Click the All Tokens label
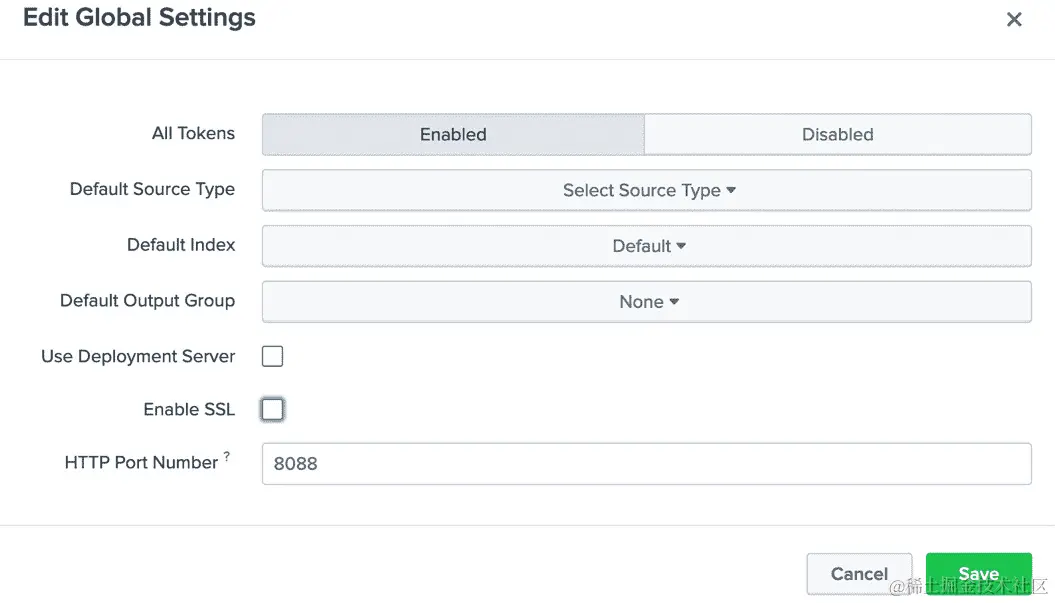 [x=193, y=133]
